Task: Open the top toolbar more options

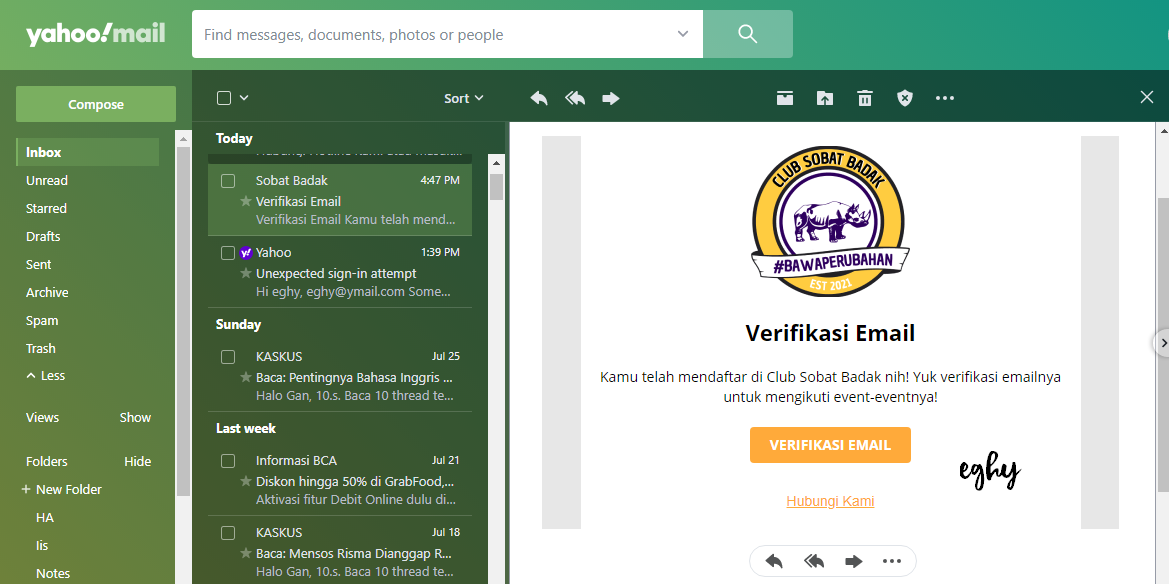Action: point(945,98)
